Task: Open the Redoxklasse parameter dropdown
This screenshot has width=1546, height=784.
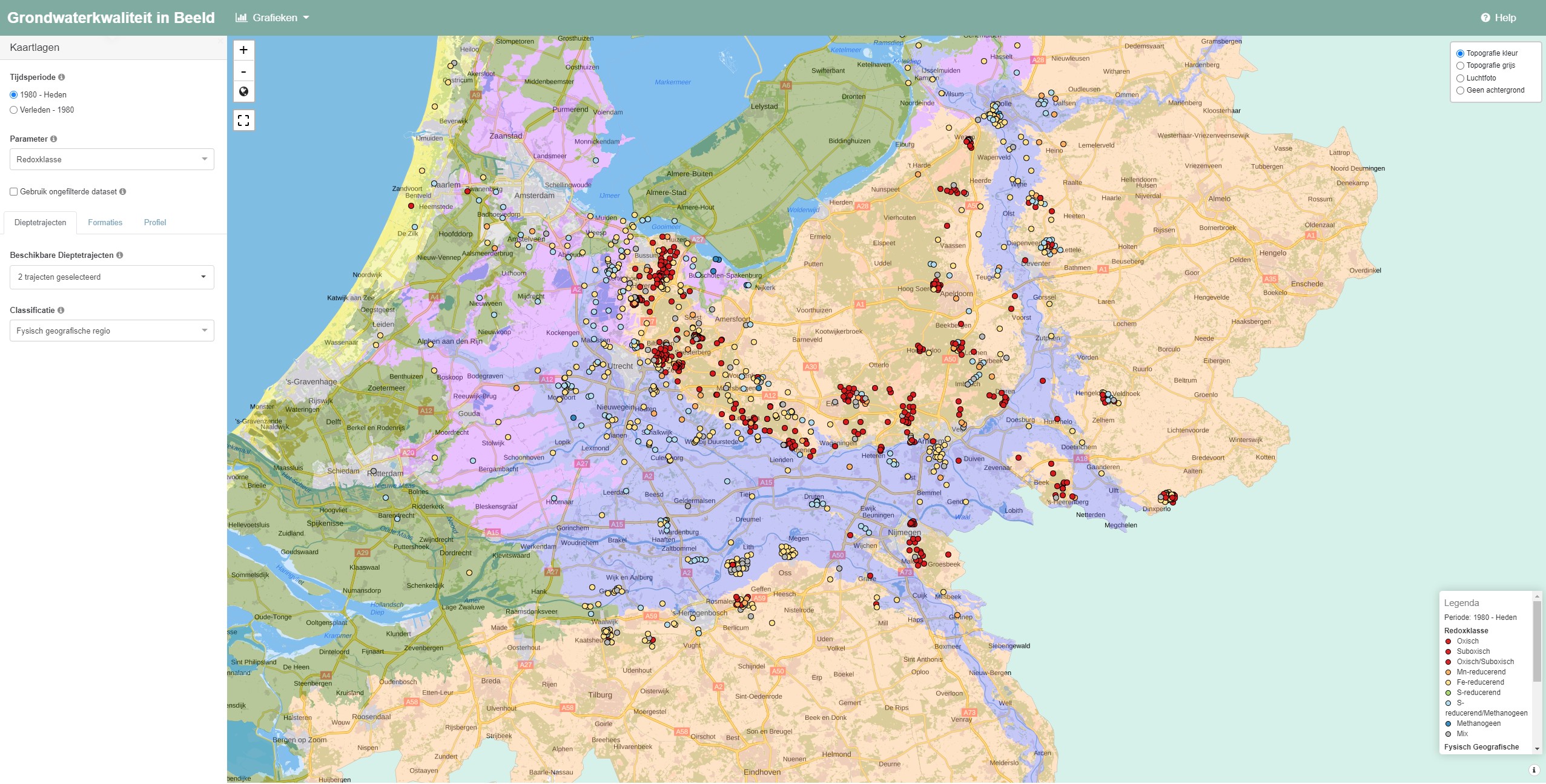Action: (112, 159)
